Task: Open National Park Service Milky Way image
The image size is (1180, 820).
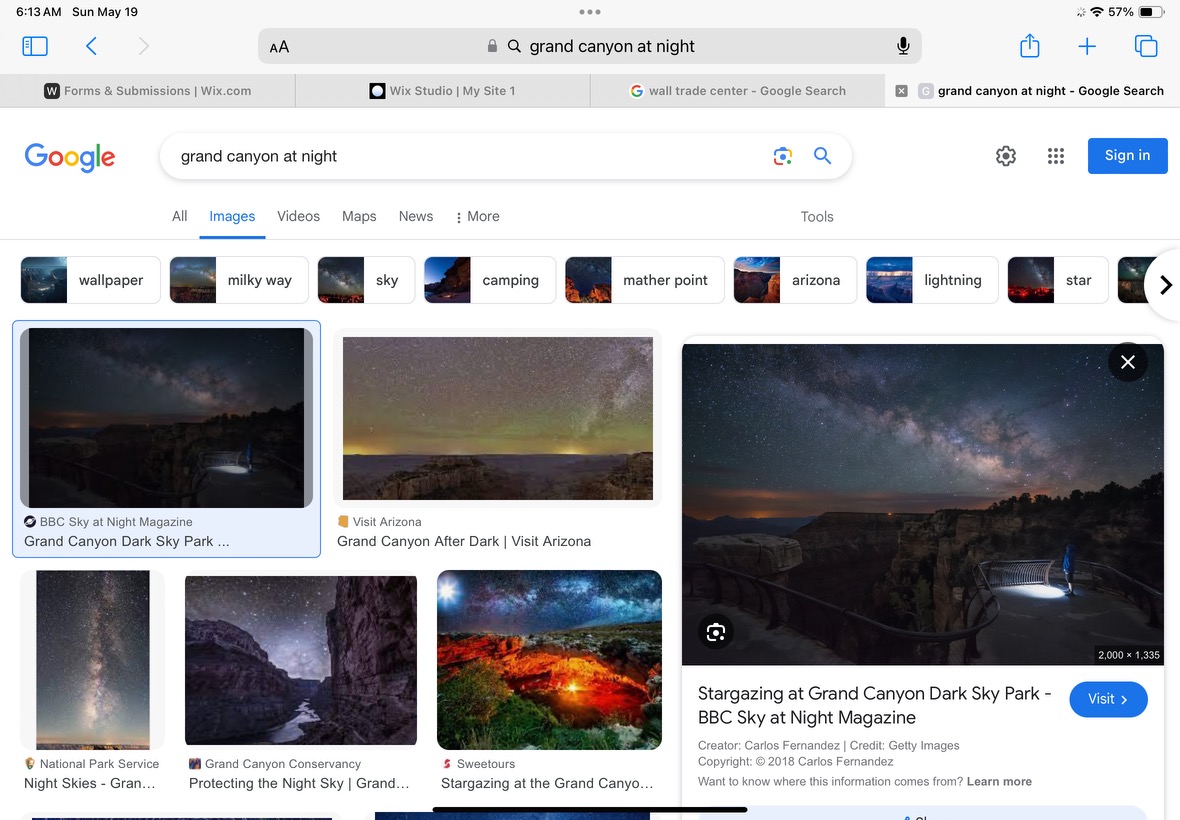Action: pos(93,660)
